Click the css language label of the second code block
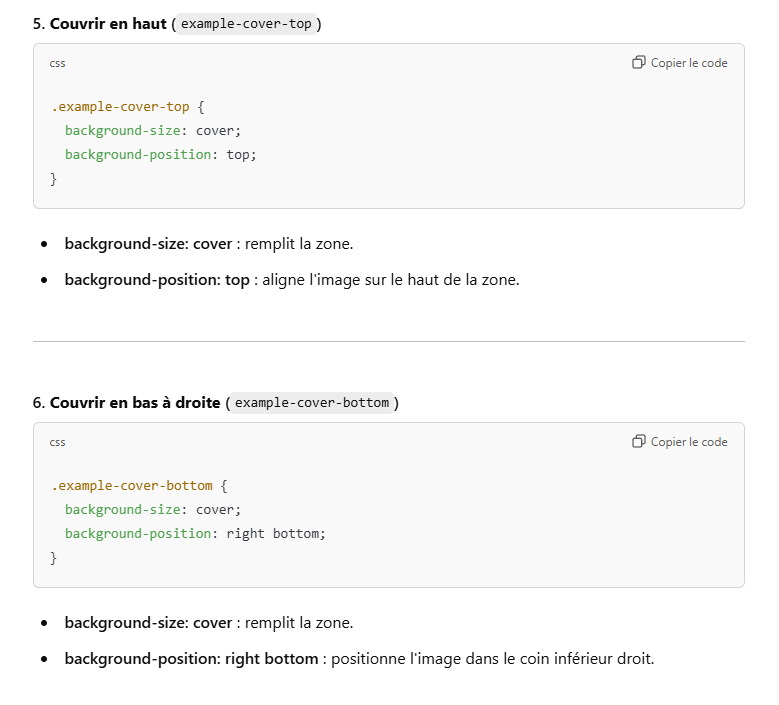779x705 pixels. (x=58, y=442)
